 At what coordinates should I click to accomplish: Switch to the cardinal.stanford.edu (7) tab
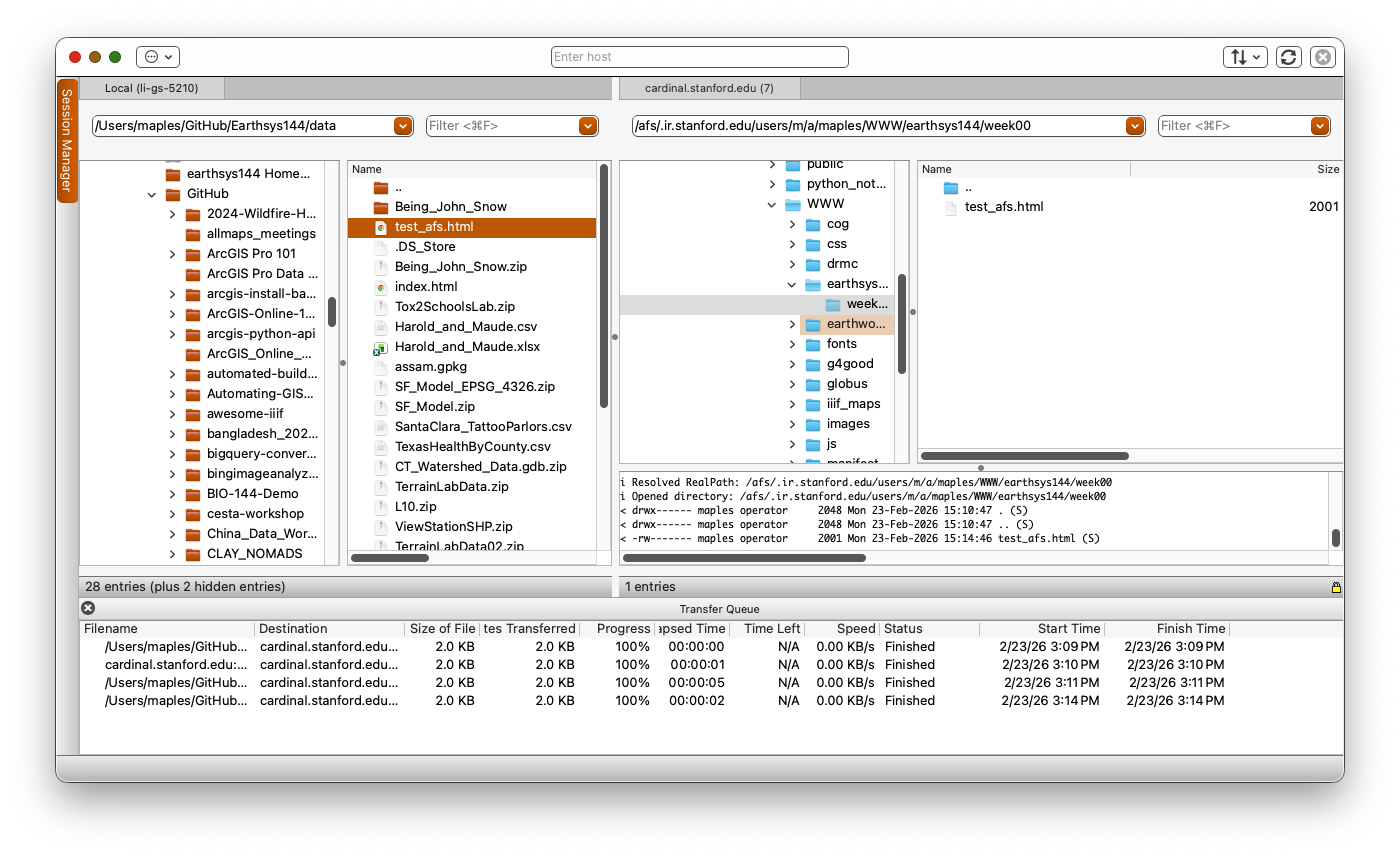(710, 88)
